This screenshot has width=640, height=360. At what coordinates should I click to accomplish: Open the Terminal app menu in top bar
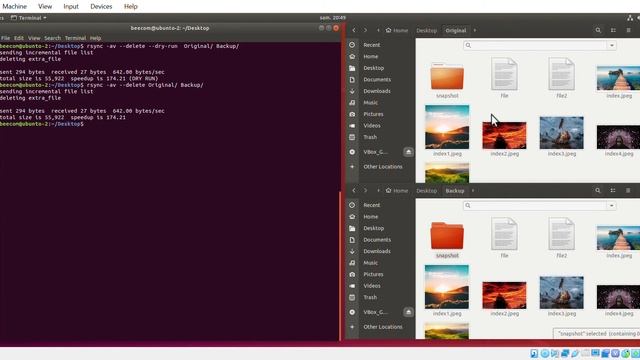pyautogui.click(x=29, y=18)
